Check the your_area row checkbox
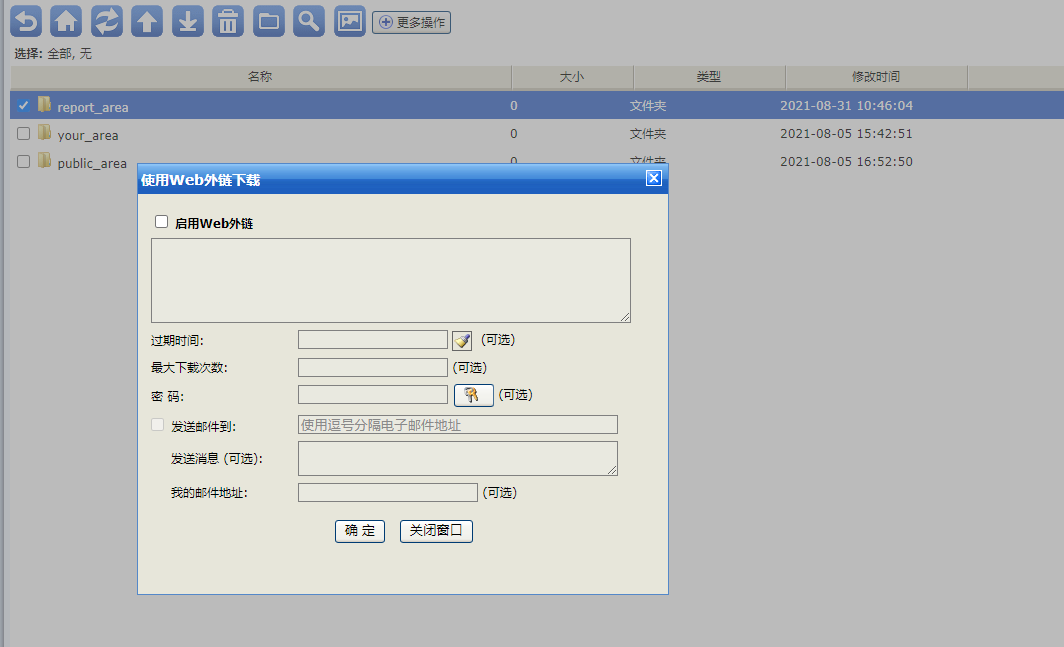The width and height of the screenshot is (1064, 647). click(24, 133)
